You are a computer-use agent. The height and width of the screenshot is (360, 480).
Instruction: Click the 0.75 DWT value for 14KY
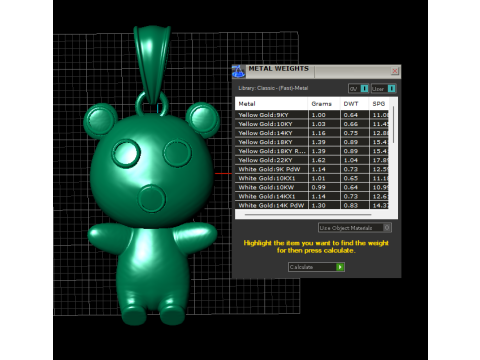click(351, 133)
